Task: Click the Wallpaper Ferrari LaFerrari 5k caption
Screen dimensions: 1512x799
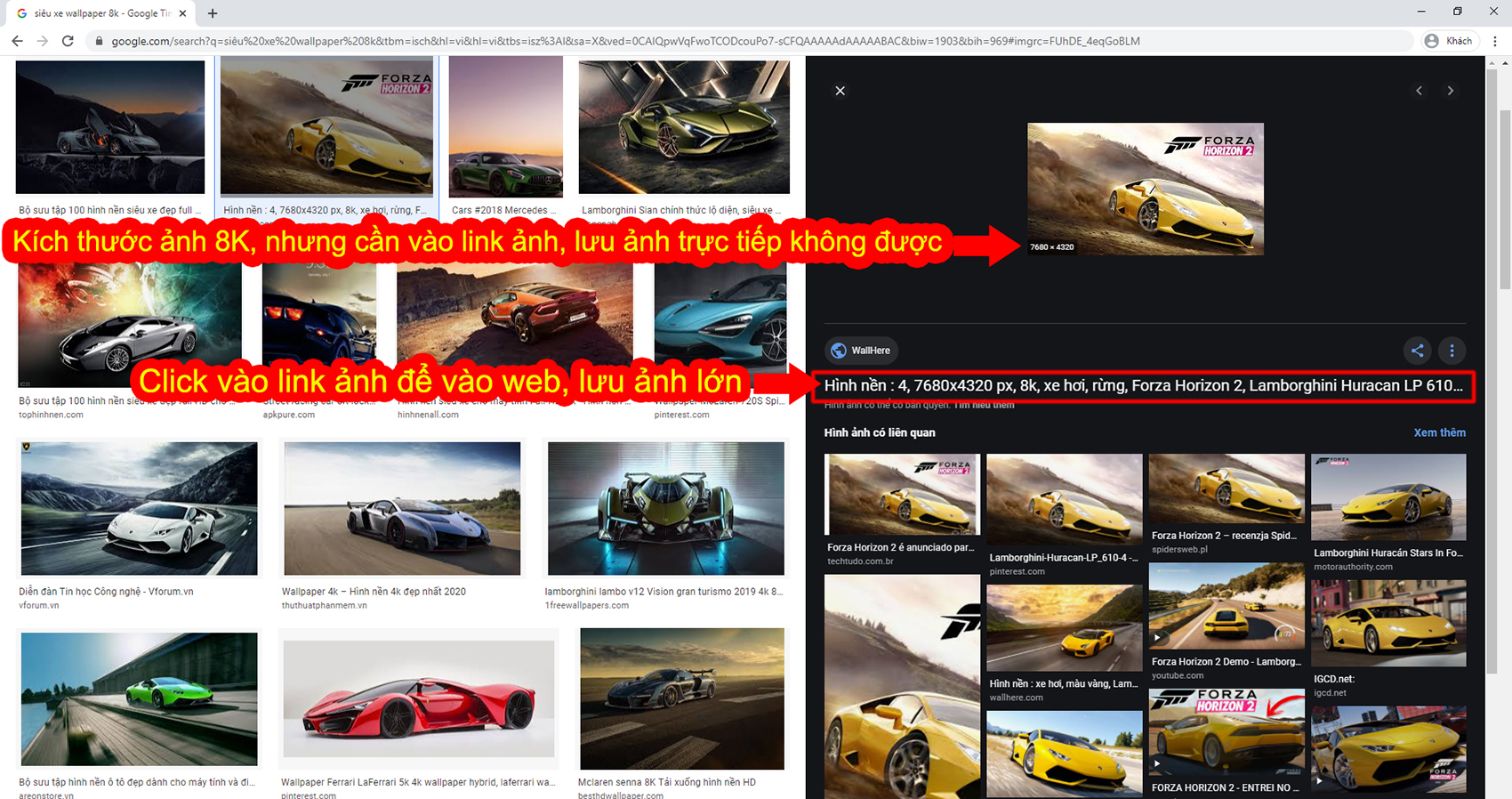Action: [x=418, y=783]
